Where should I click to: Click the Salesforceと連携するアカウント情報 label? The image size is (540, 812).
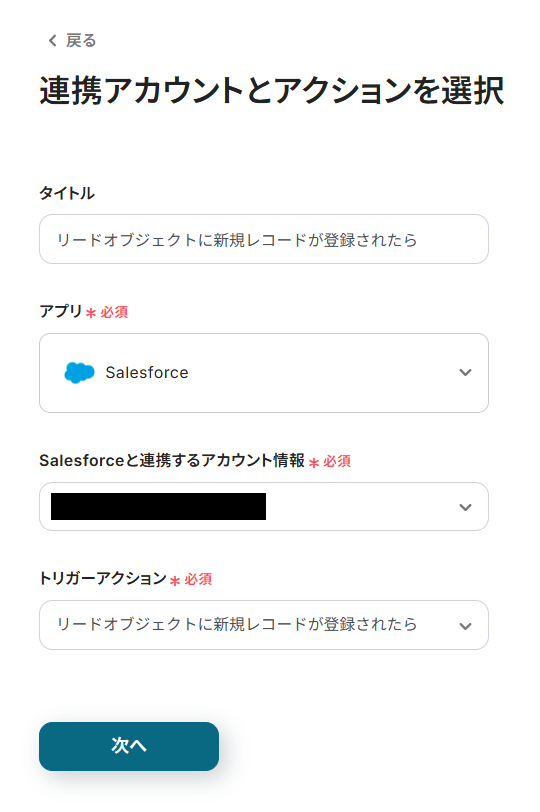[x=172, y=460]
